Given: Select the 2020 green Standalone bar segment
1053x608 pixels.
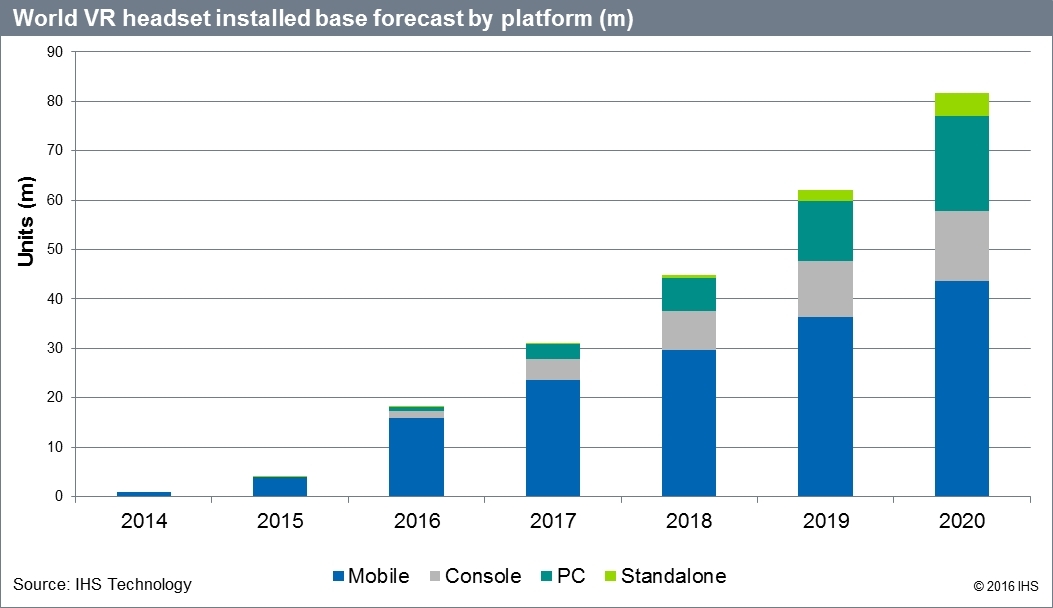Looking at the screenshot, I should coord(961,104).
